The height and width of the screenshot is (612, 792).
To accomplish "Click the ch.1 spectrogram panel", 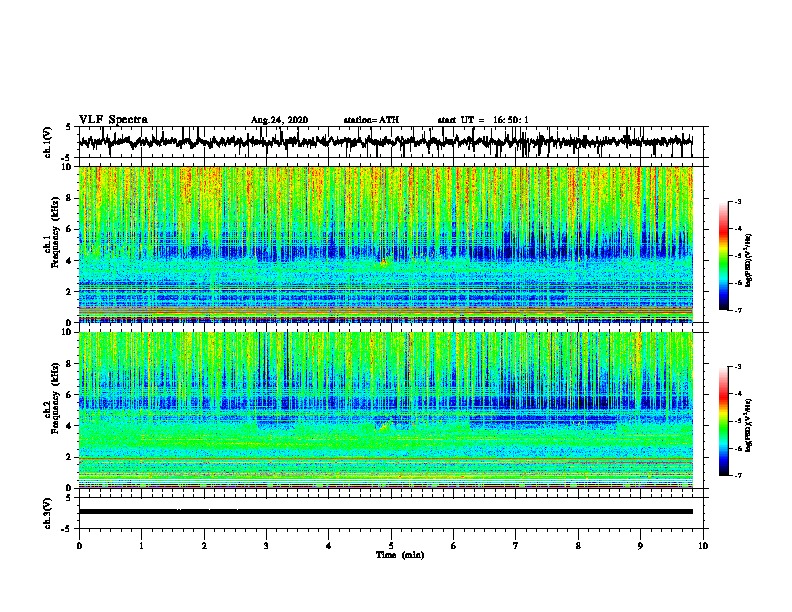I will coord(386,244).
